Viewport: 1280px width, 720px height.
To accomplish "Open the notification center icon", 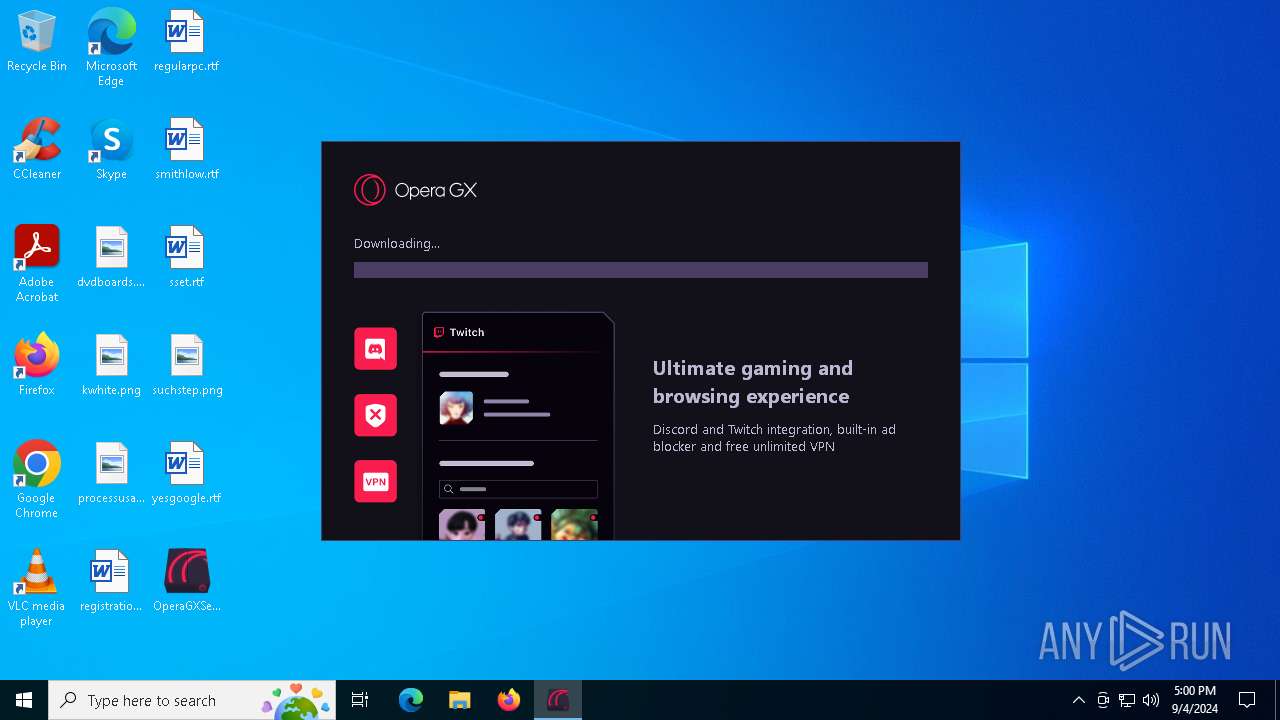I will point(1247,700).
